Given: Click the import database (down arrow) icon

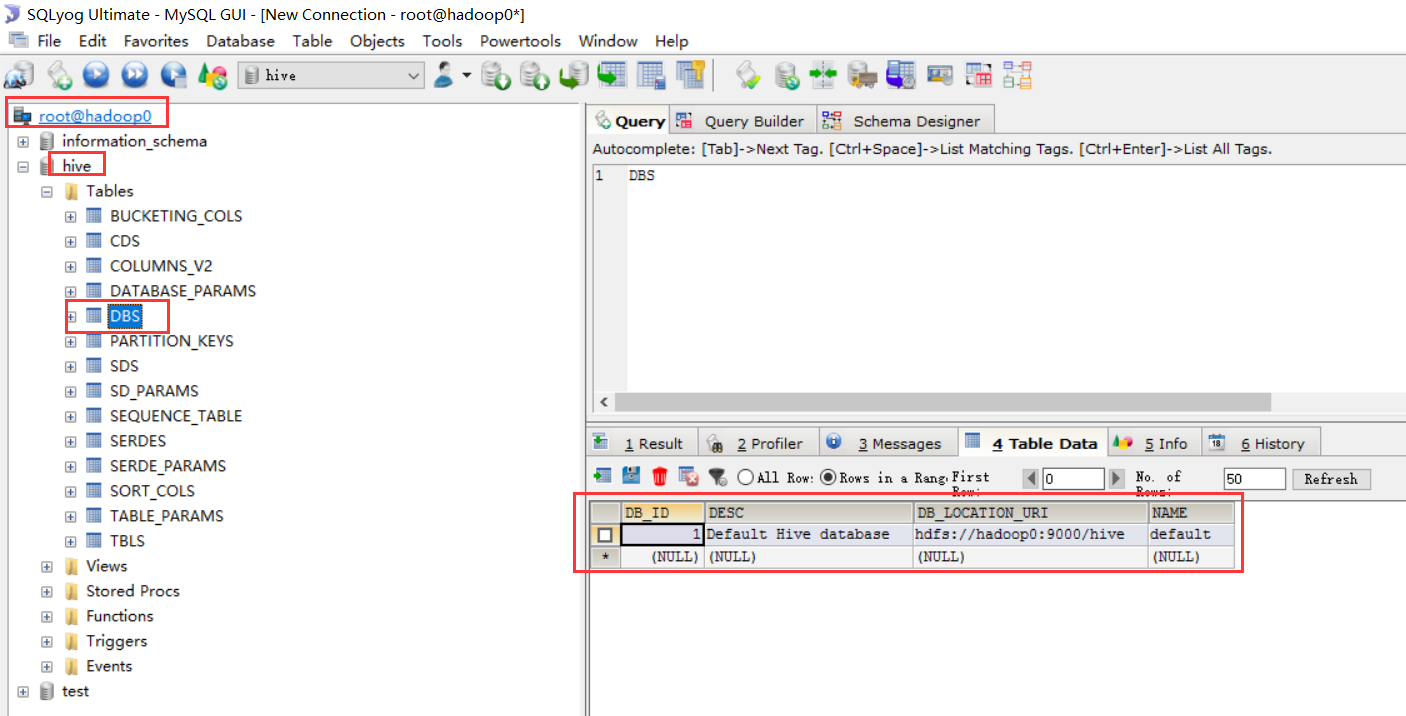Looking at the screenshot, I should [x=497, y=75].
